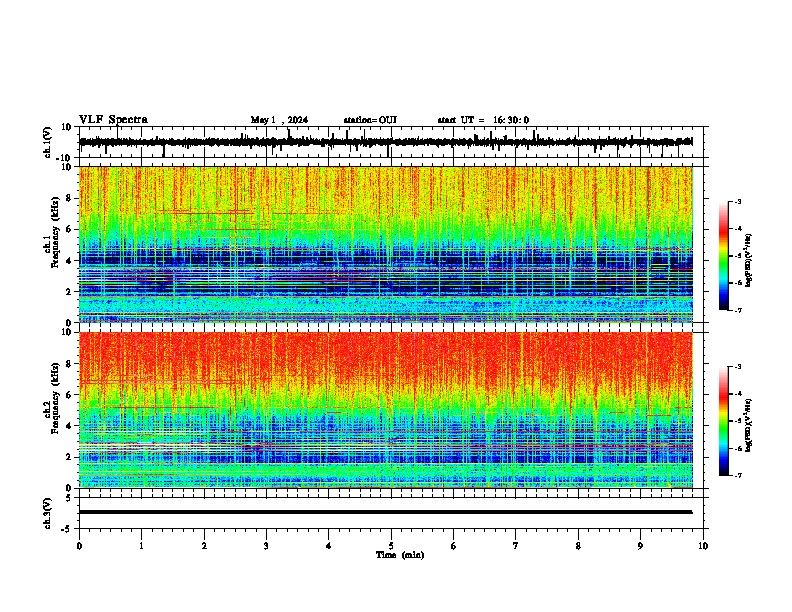The width and height of the screenshot is (792, 612).
Task: Click the "VLF Spectra" plot title
Action: [113, 120]
